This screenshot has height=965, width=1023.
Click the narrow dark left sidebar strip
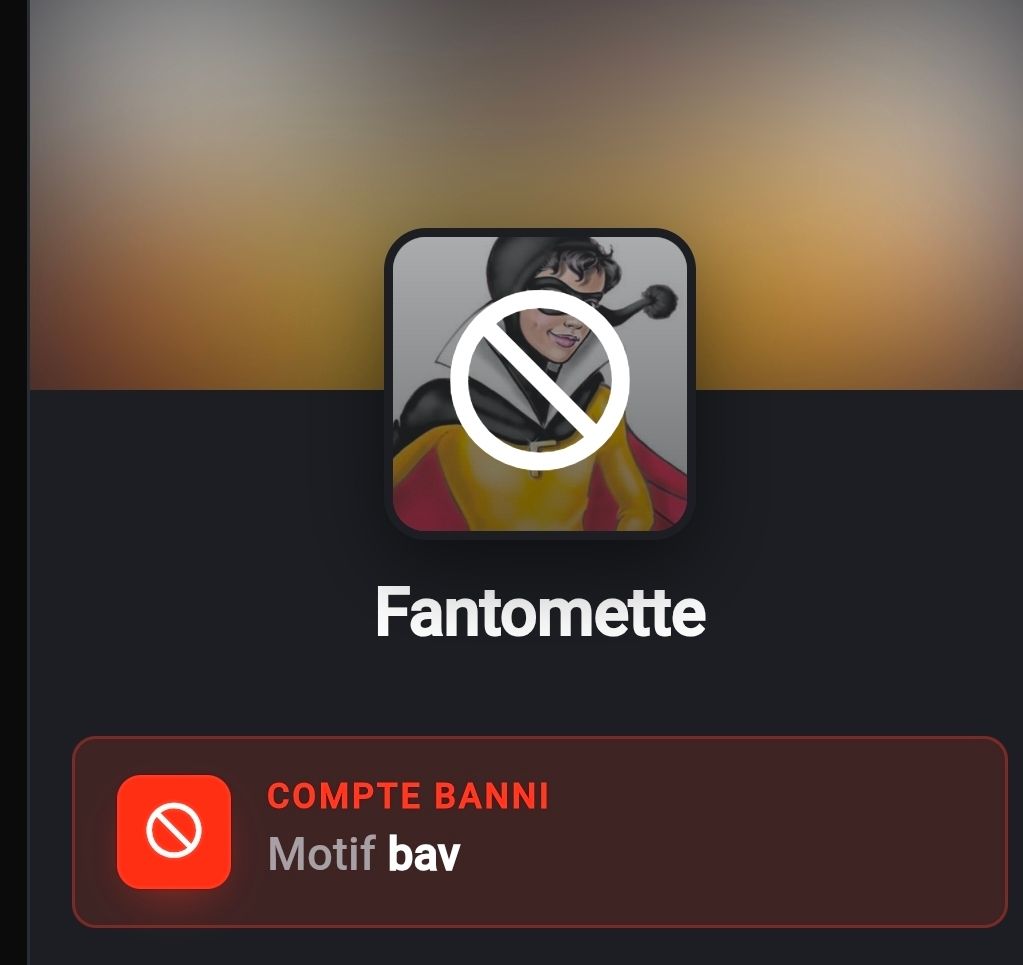14,483
